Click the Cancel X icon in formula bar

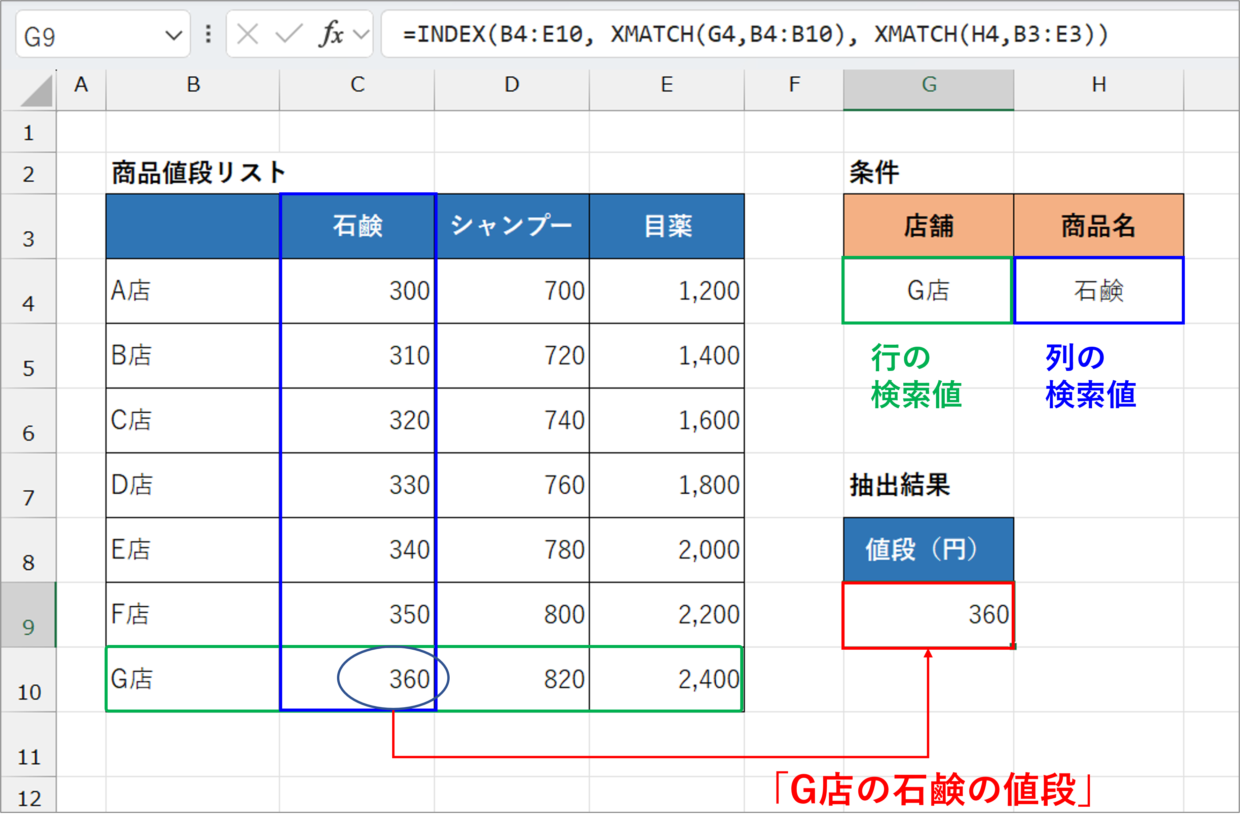(248, 35)
